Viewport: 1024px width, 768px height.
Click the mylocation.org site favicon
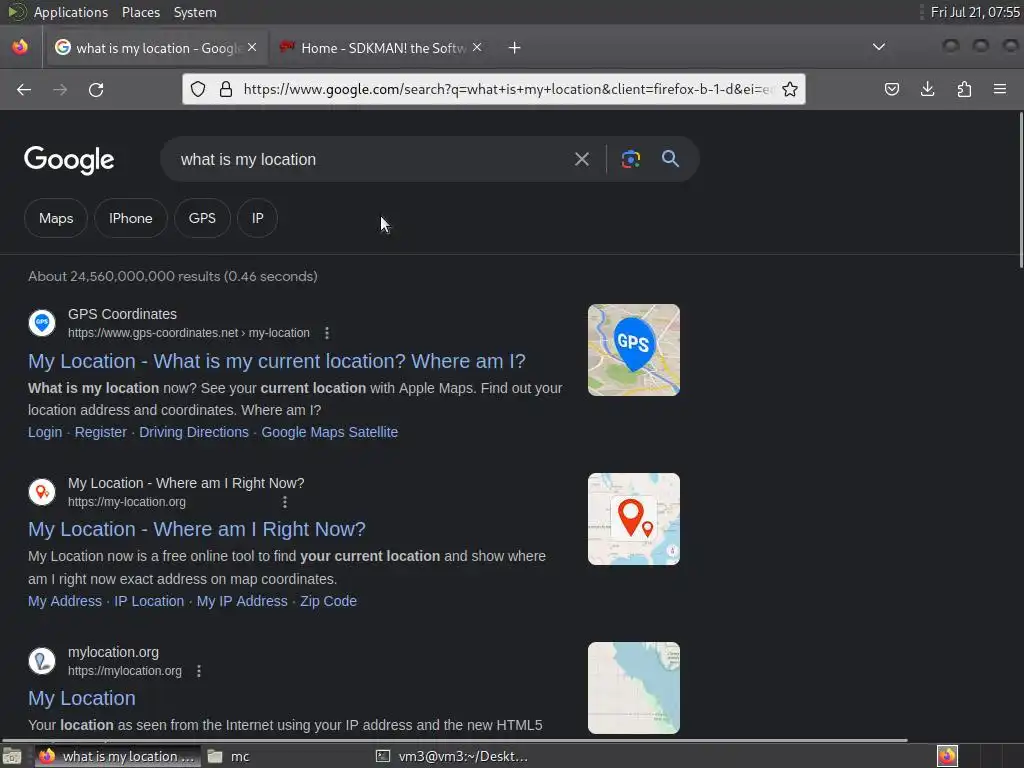click(42, 661)
